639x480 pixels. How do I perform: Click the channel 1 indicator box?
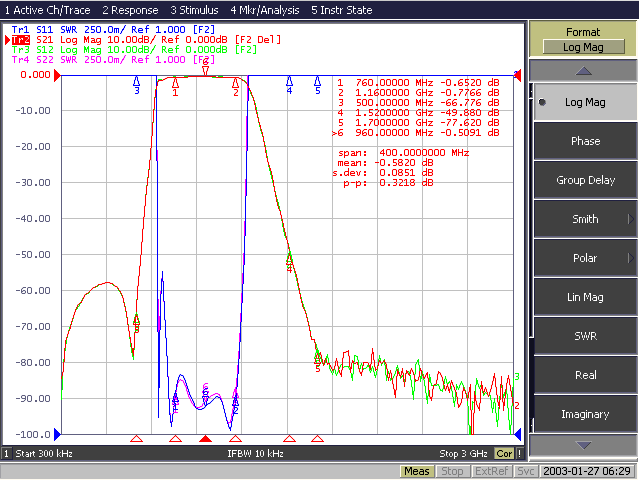point(6,454)
